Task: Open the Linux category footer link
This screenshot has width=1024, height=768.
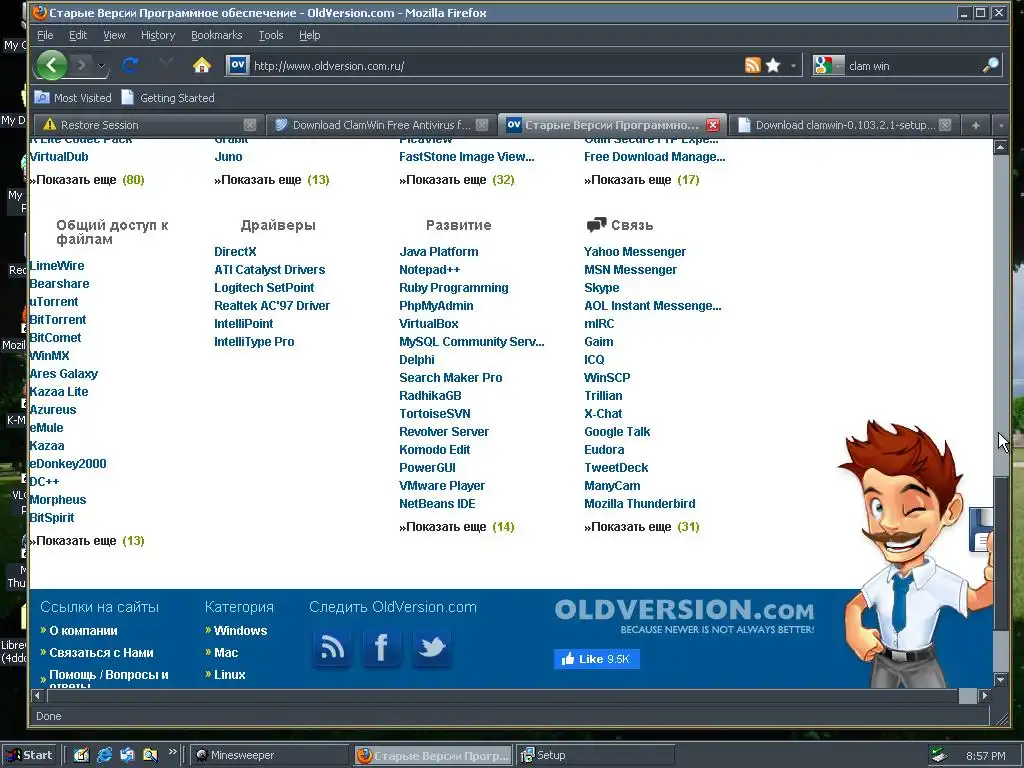Action: click(230, 675)
